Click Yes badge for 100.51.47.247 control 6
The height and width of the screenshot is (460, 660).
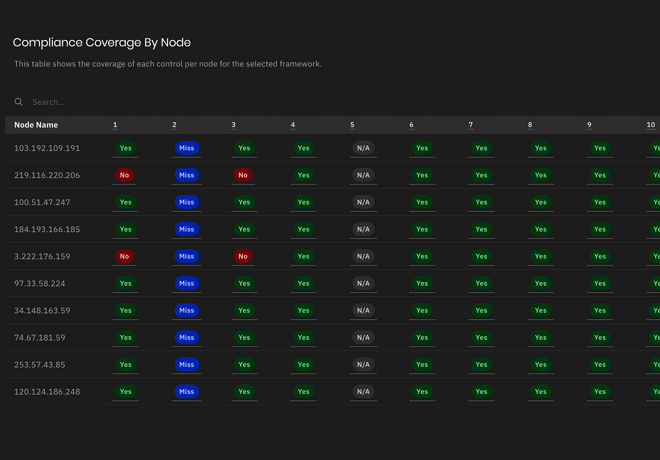point(422,202)
